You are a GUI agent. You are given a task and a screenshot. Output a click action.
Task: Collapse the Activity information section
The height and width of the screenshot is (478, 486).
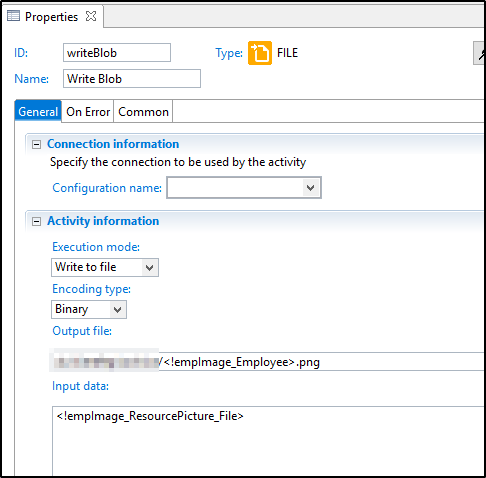36,221
